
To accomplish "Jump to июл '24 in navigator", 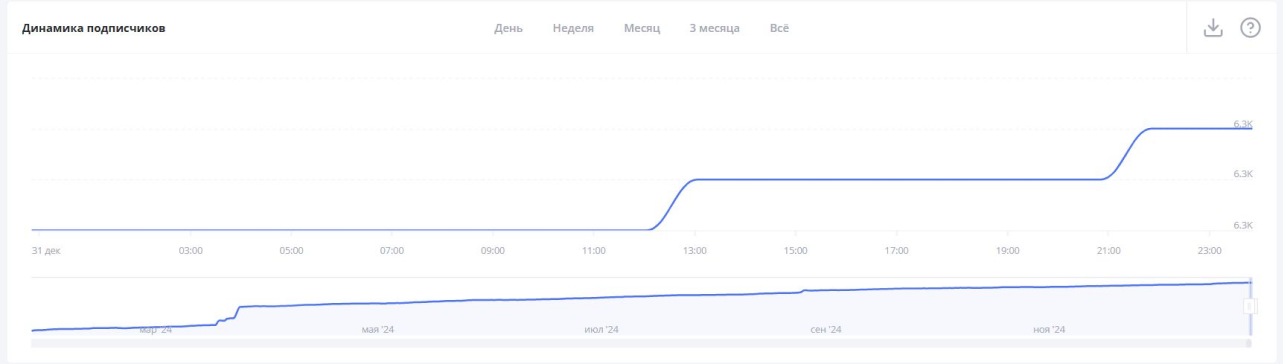I will click(x=602, y=330).
